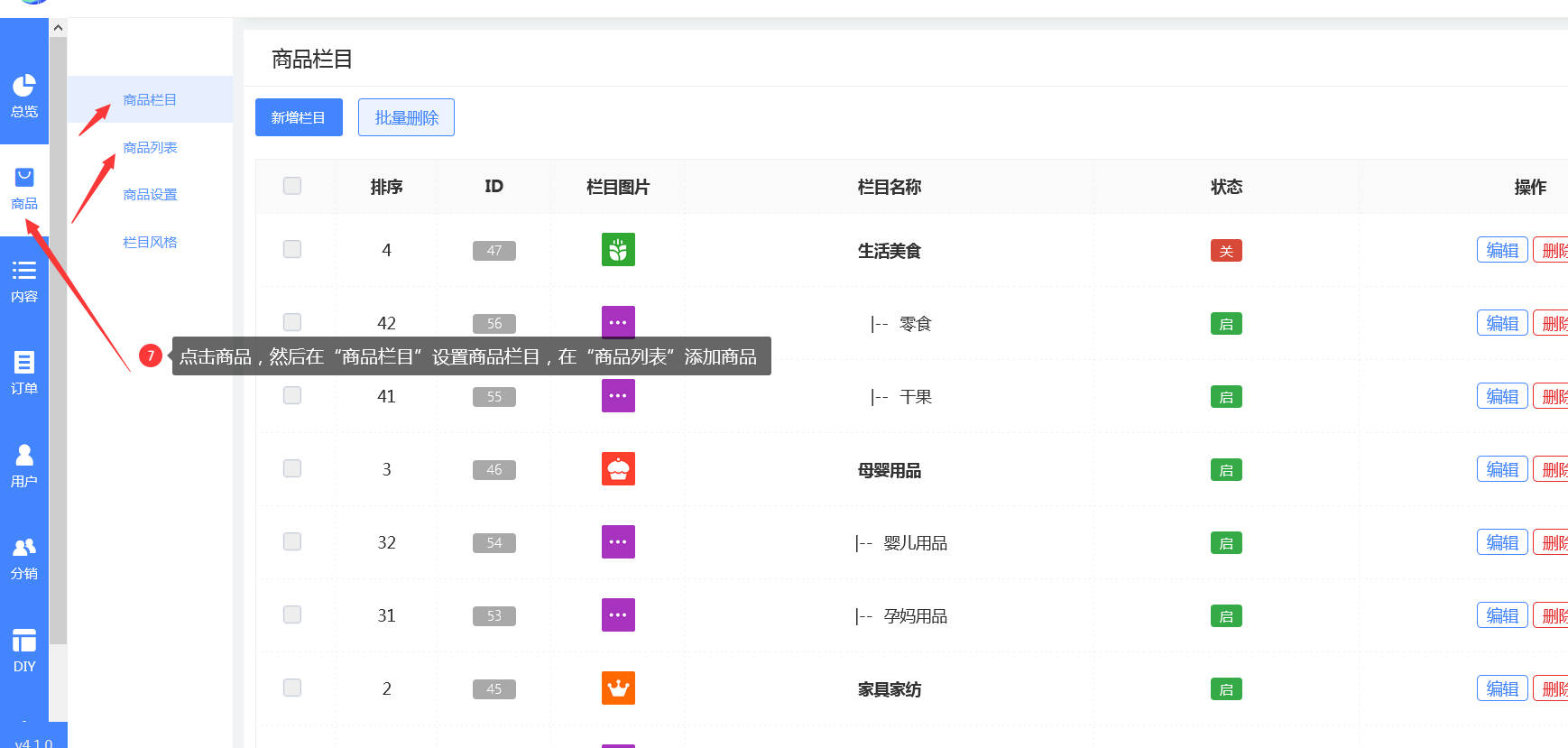
Task: Click the red 母婴用品 category image
Action: [618, 469]
